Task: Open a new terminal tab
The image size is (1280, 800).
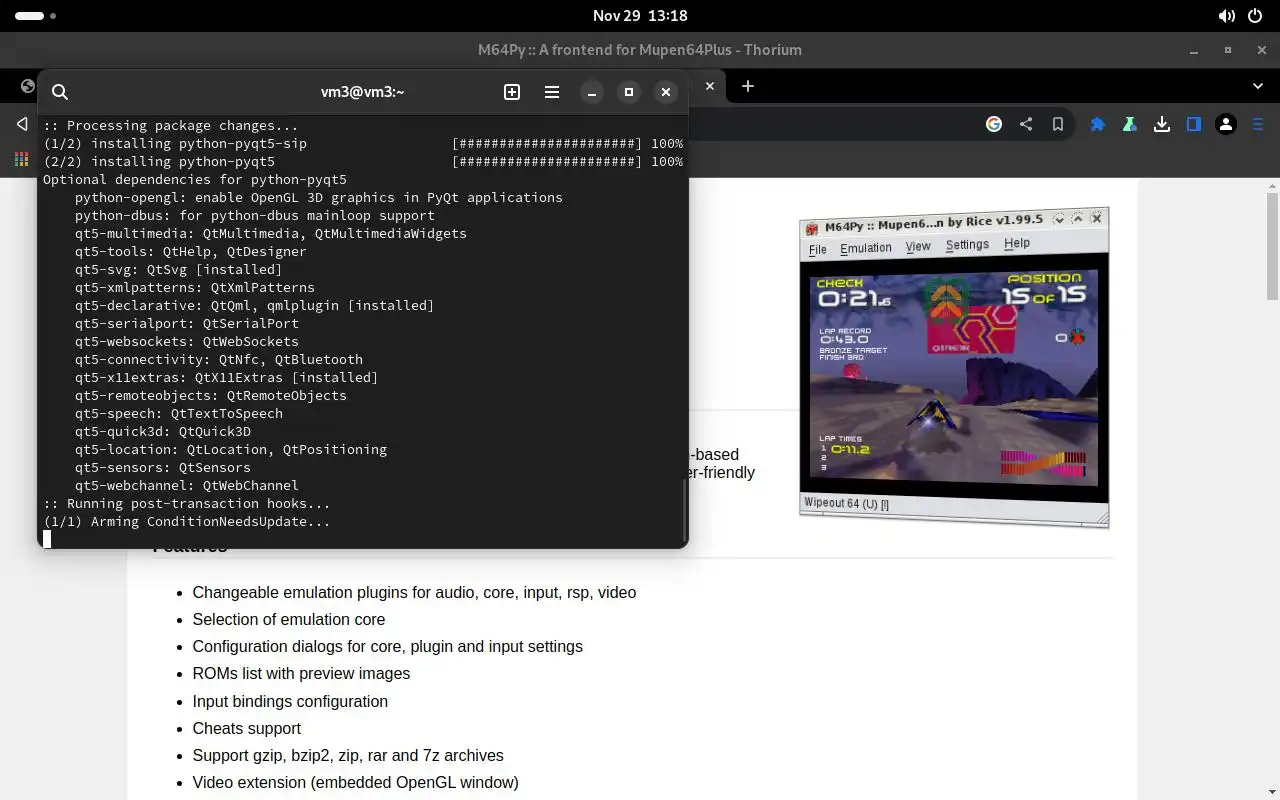Action: point(512,92)
